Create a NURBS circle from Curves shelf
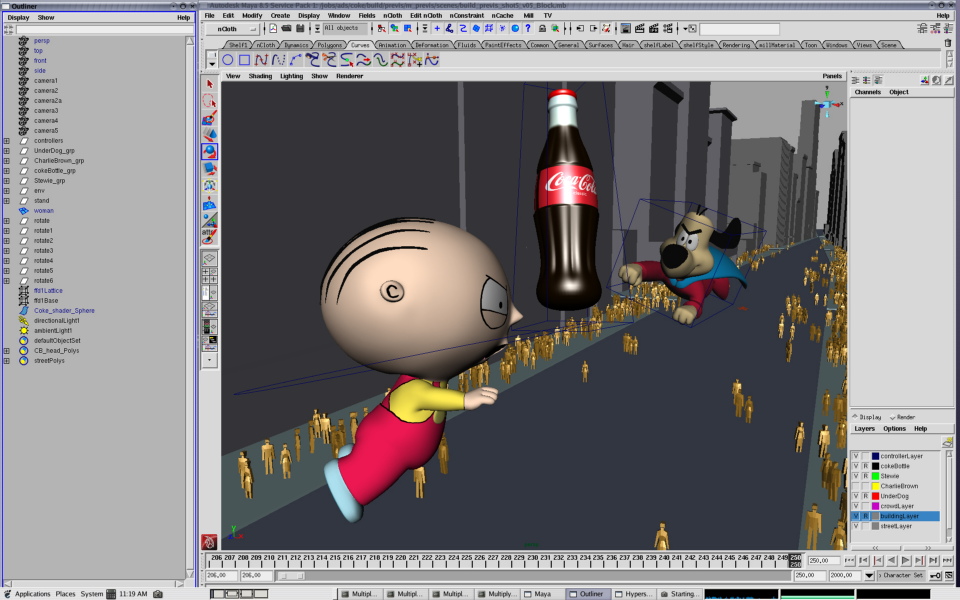The image size is (960, 600). coord(228,60)
